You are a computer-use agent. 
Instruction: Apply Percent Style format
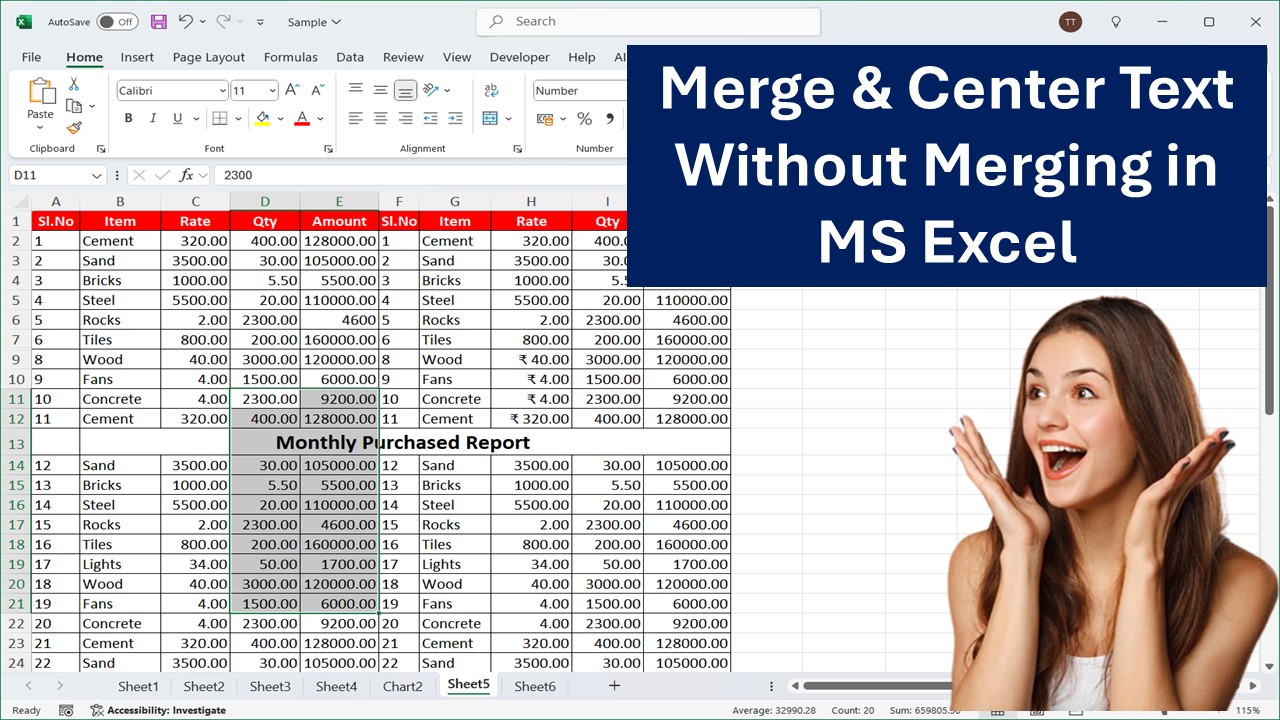coord(584,119)
